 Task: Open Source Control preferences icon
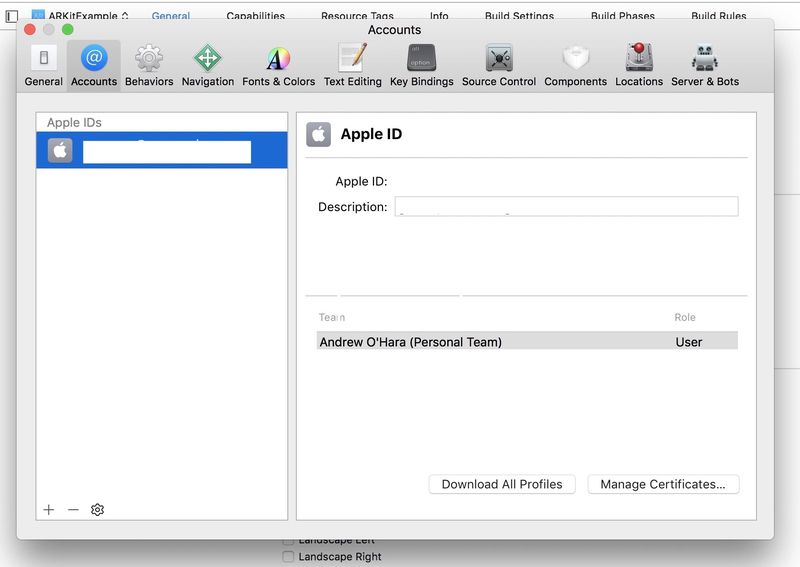(x=499, y=58)
